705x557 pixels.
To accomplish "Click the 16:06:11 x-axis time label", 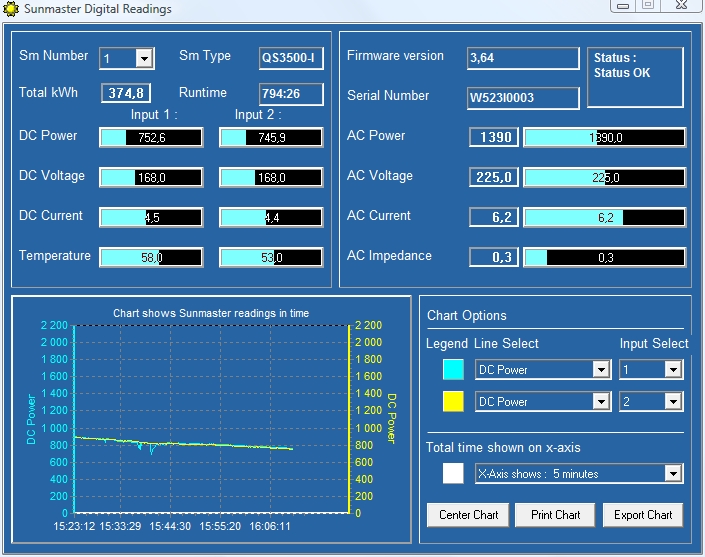I will click(x=270, y=526).
